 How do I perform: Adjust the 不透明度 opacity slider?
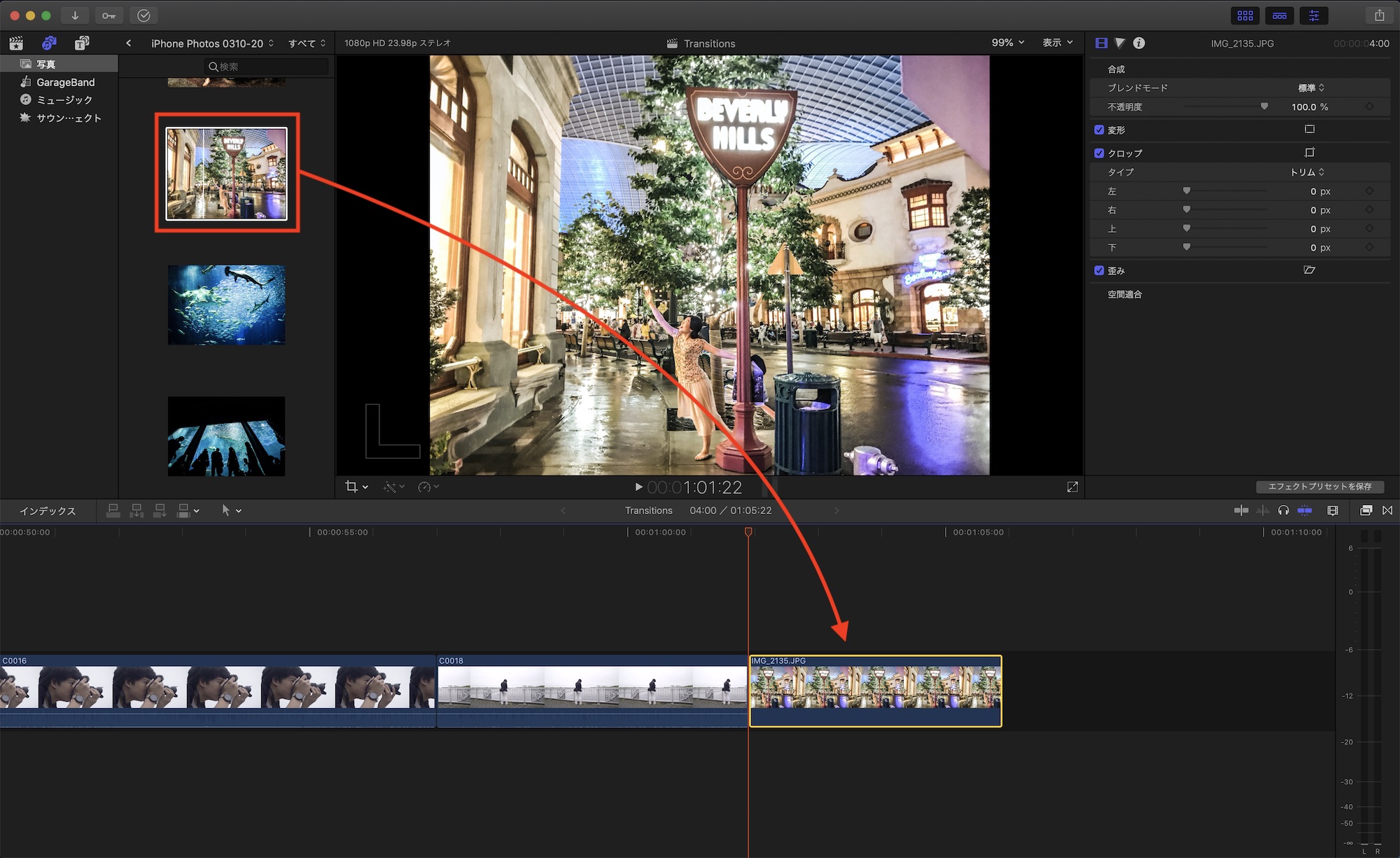pyautogui.click(x=1263, y=106)
